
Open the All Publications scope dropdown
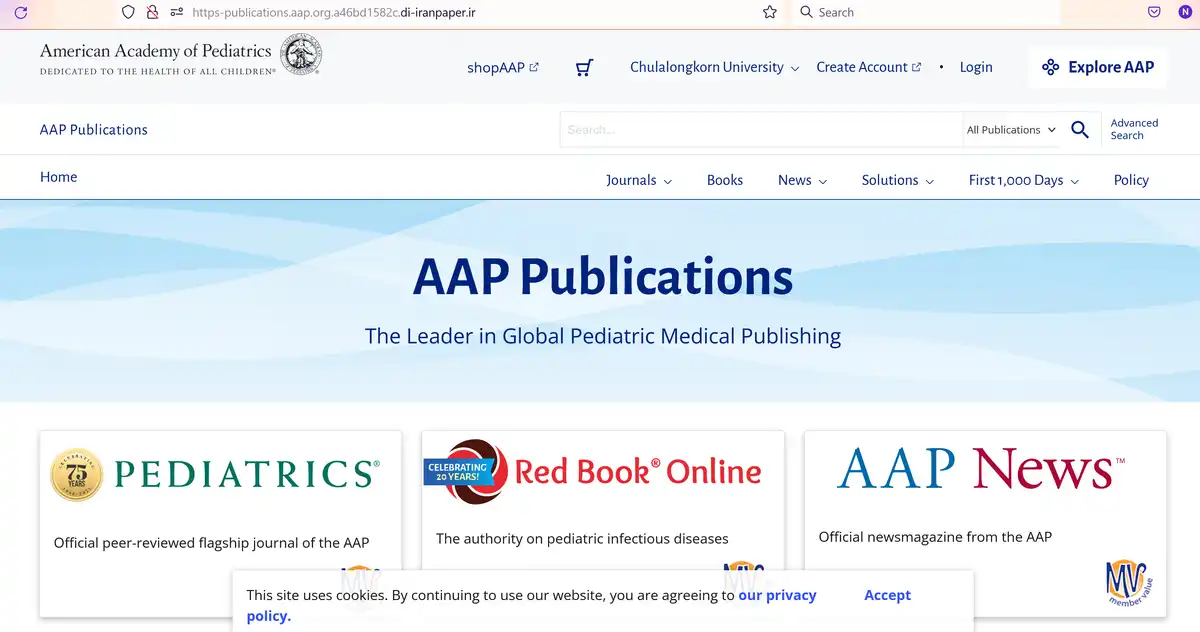(x=1012, y=130)
